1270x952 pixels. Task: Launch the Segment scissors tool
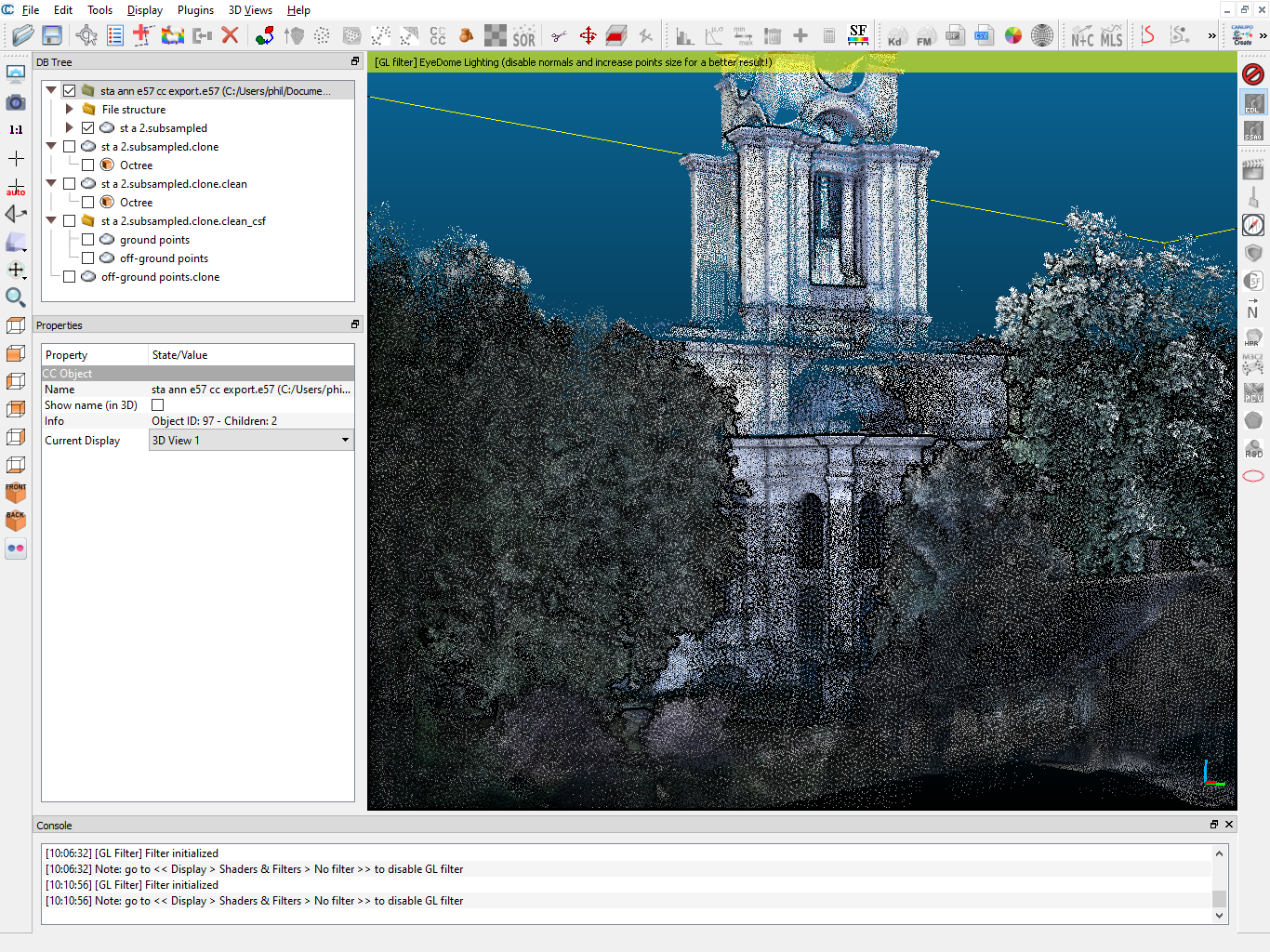pos(559,36)
